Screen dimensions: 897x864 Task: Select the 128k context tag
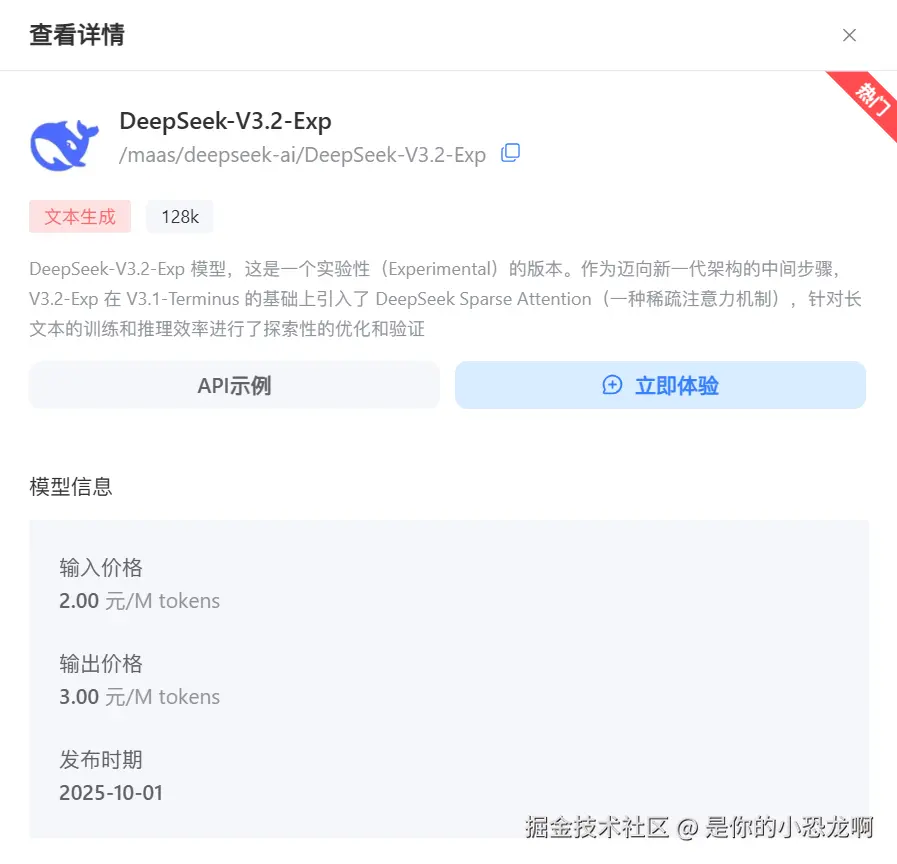click(180, 217)
